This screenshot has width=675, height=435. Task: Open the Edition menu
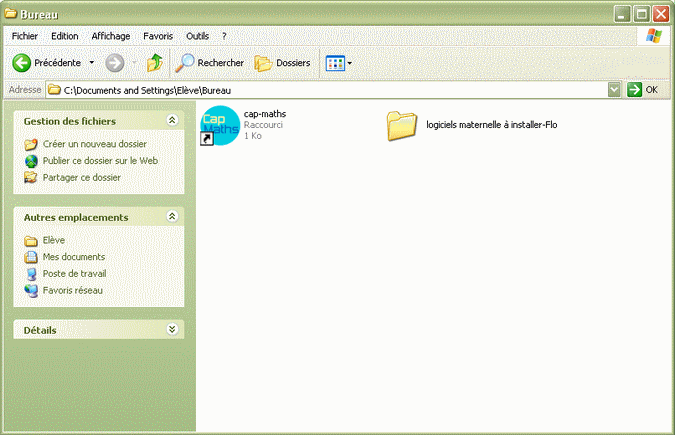[x=65, y=36]
